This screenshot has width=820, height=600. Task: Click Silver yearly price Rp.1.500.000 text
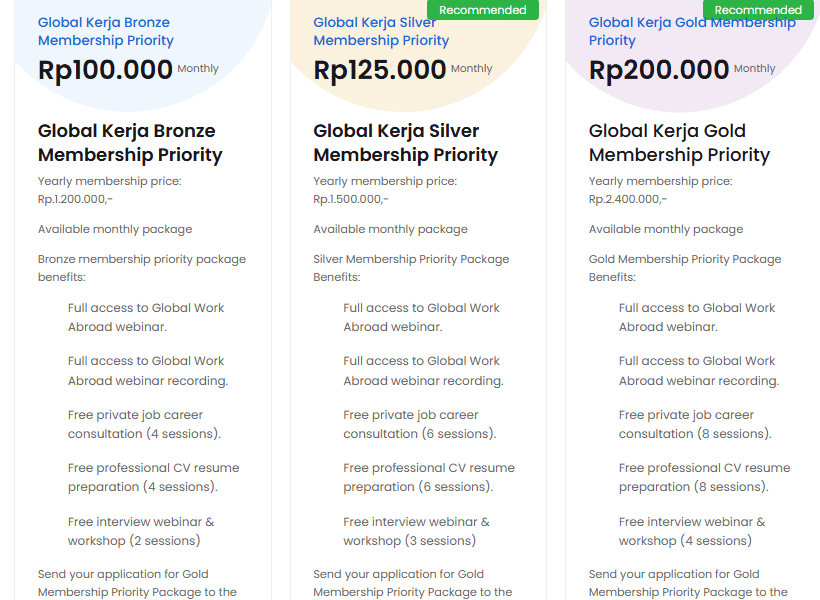coord(351,199)
